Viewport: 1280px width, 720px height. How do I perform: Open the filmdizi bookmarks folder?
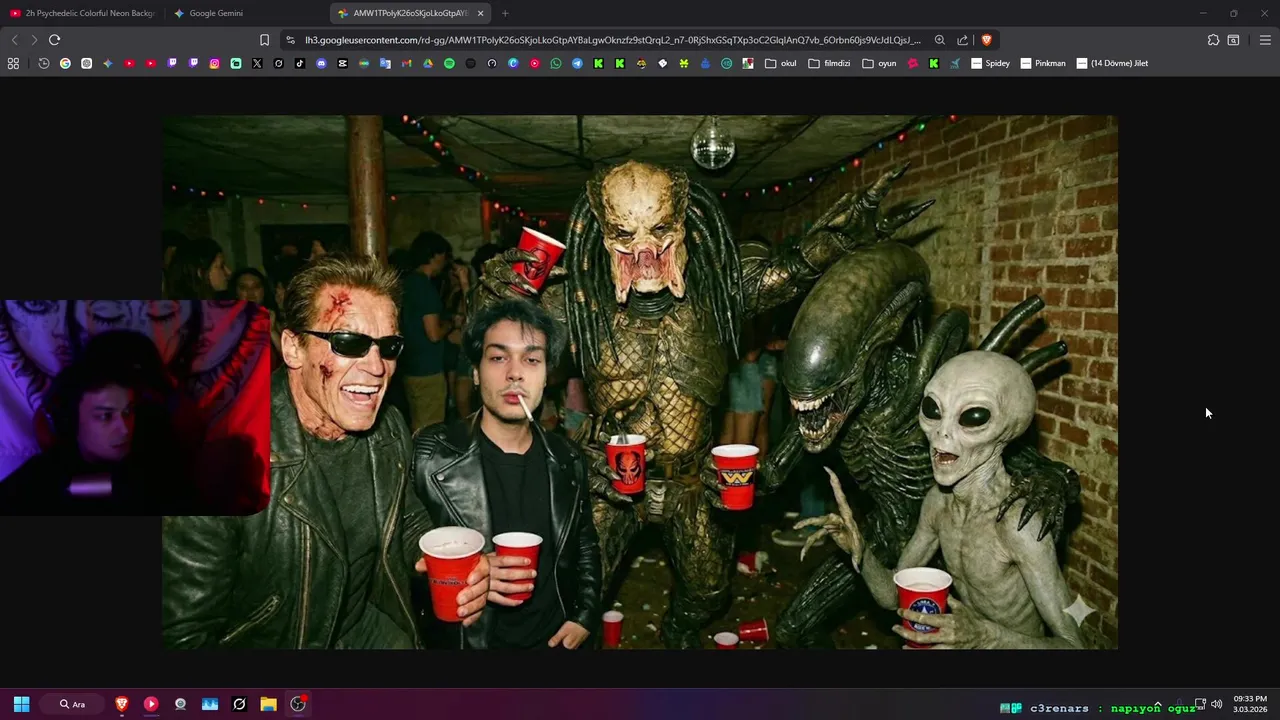click(829, 63)
